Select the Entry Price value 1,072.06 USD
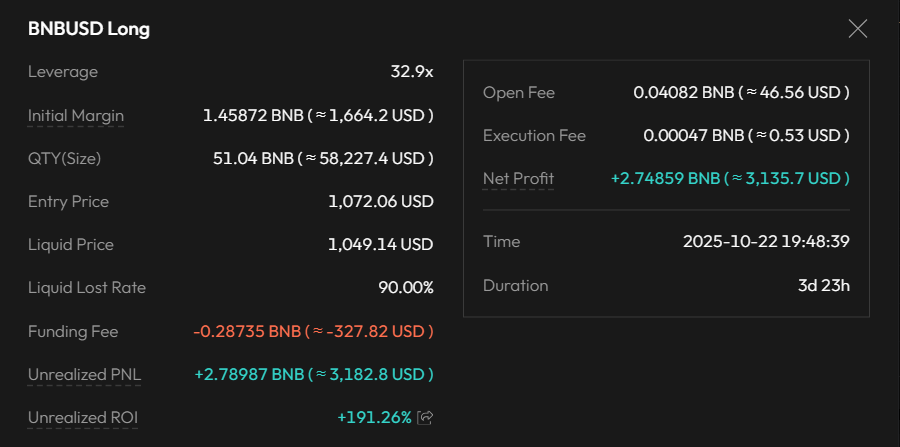This screenshot has height=447, width=900. (x=380, y=201)
